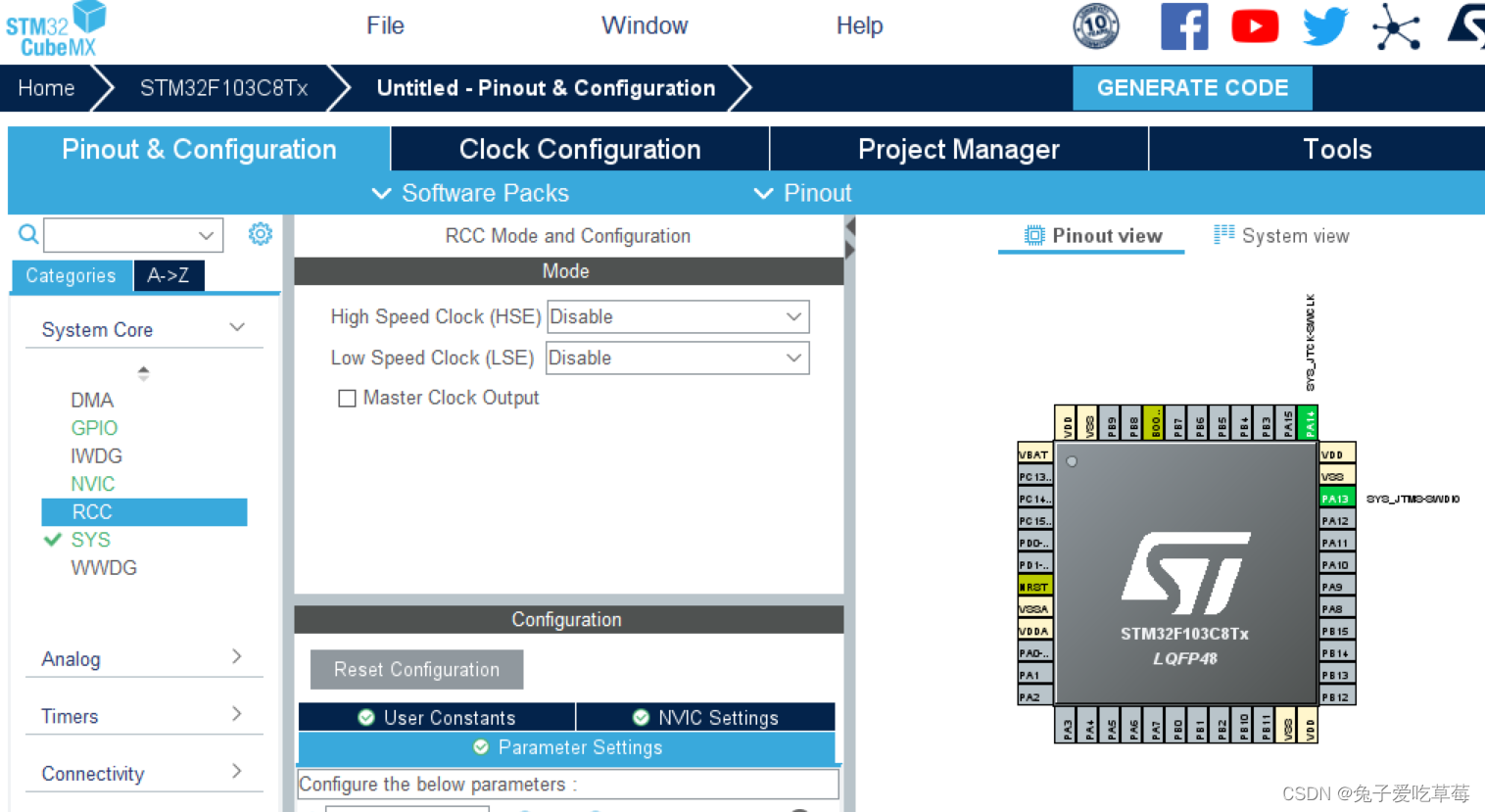Click the STM32CubeMX logo
The height and width of the screenshot is (812, 1485).
tap(56, 29)
